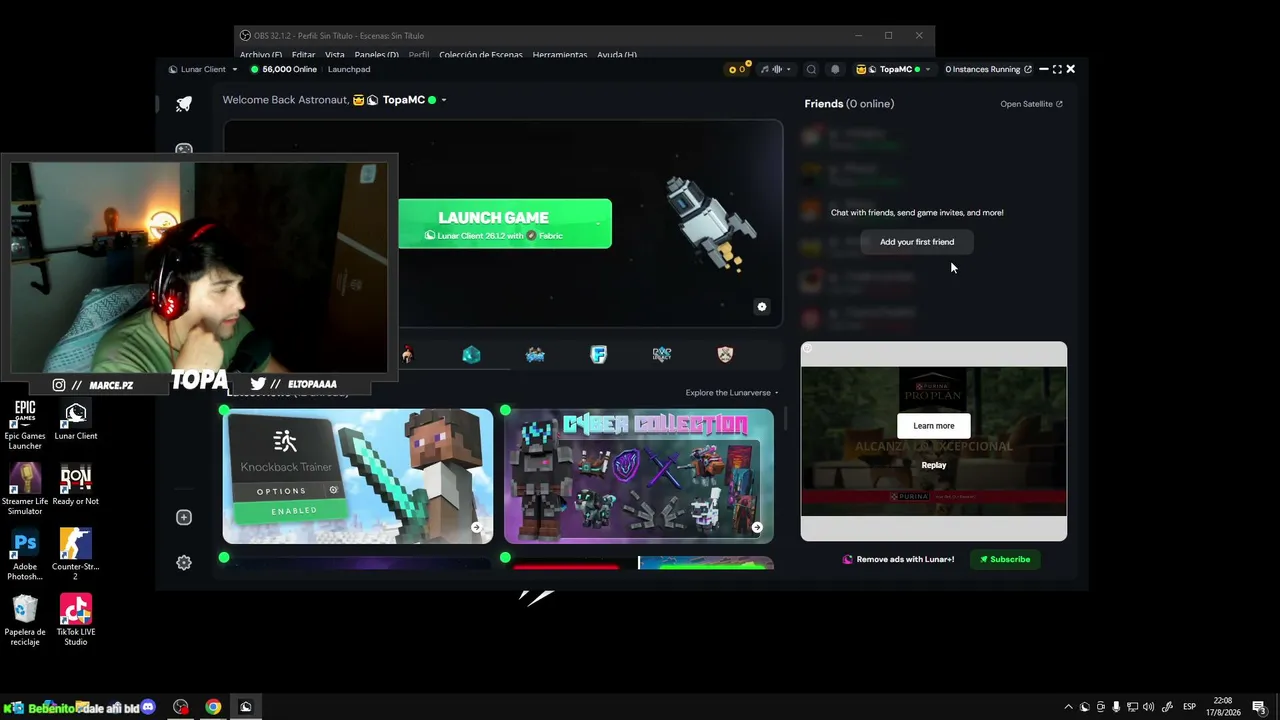Click the news section vertical scrollbar
This screenshot has height=720, width=1280.
click(785, 418)
